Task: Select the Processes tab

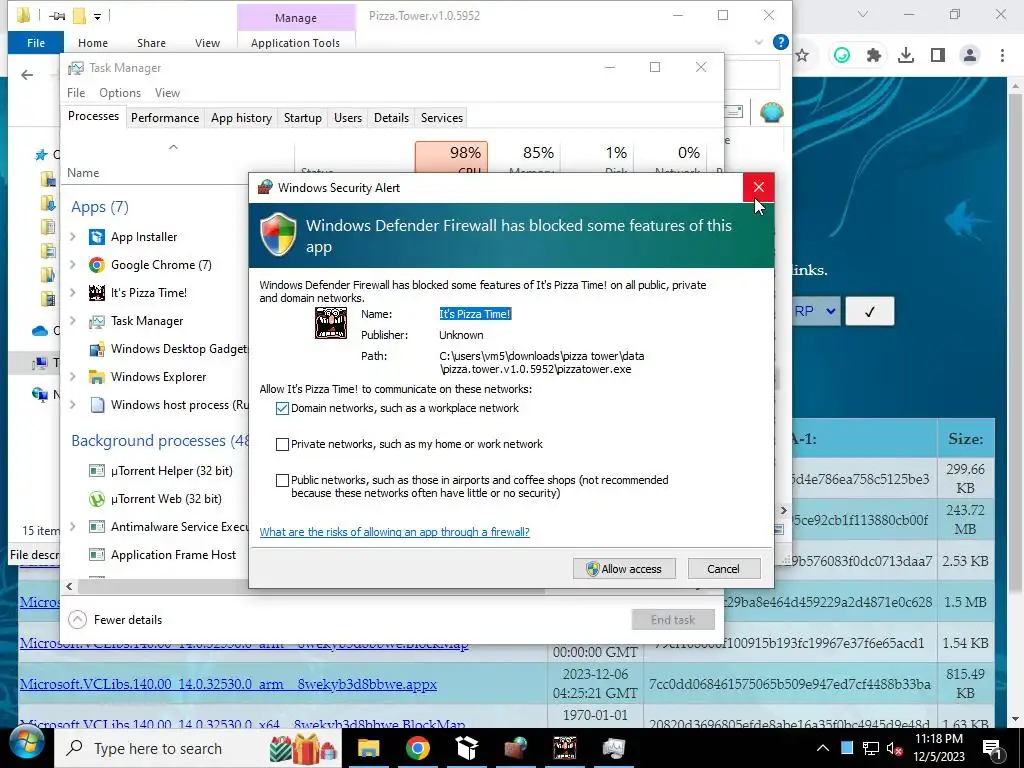Action: click(93, 116)
